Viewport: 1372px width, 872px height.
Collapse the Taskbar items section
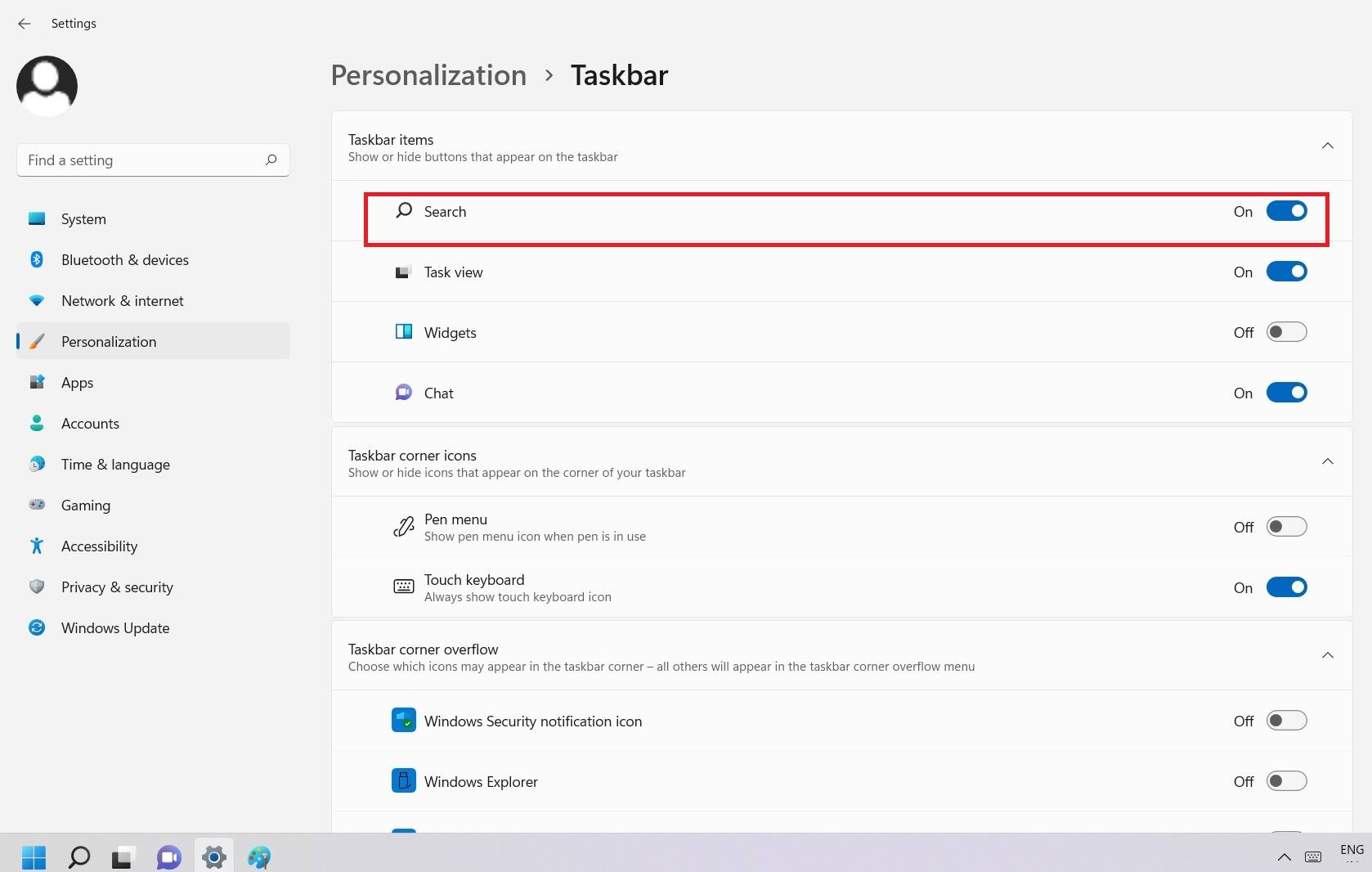point(1327,146)
